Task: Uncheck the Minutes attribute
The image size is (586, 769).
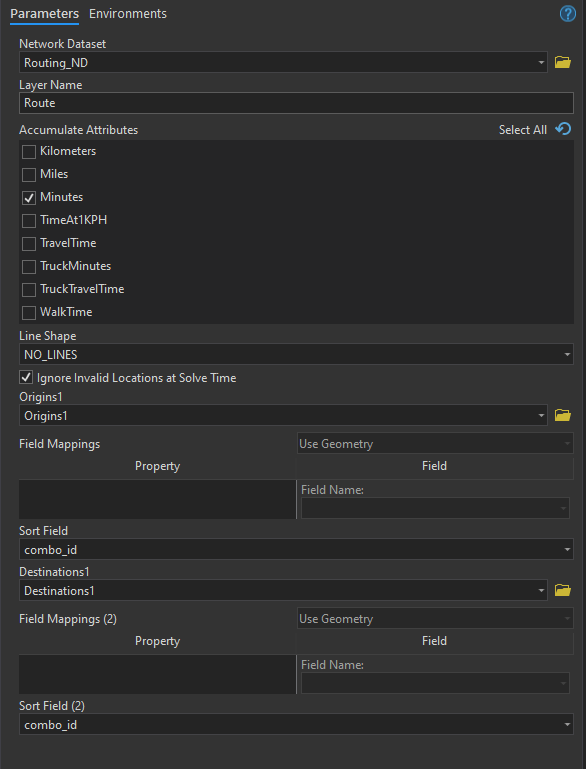Action: pos(29,198)
